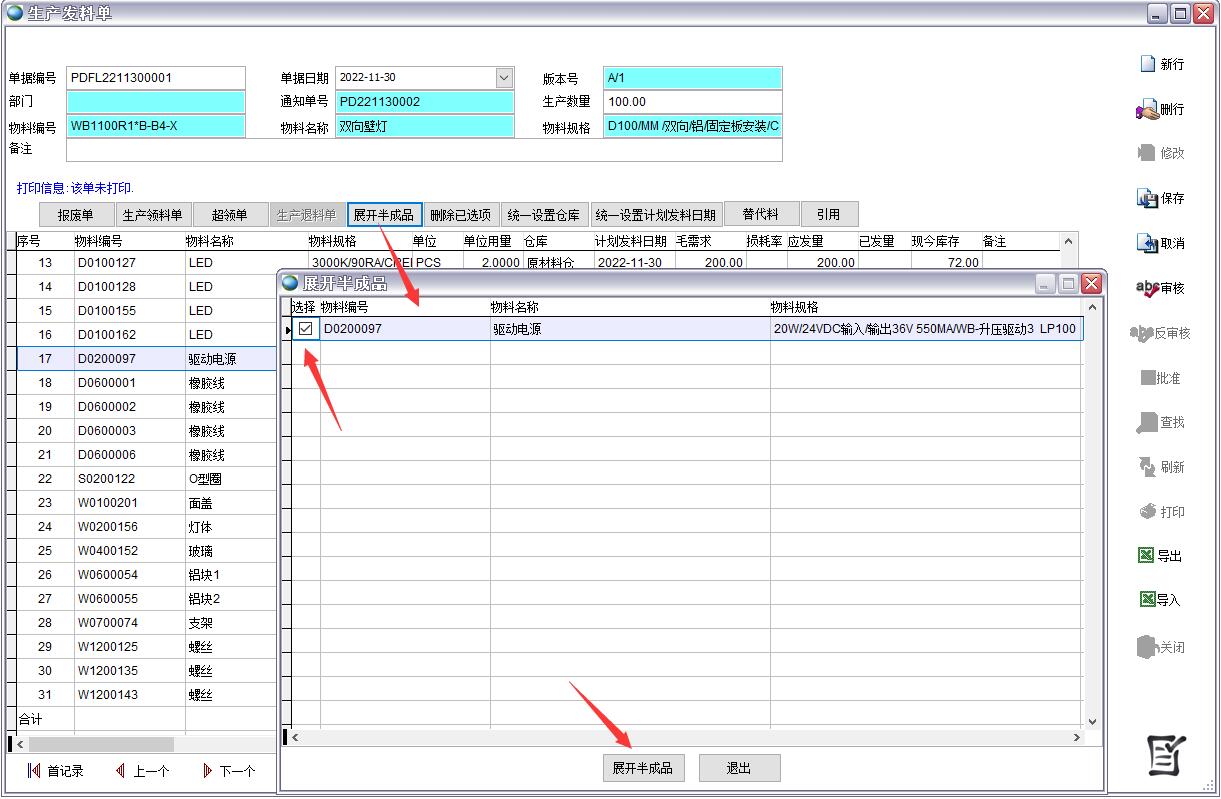Click the 取消 cancel icon
Viewport: 1221px width, 799px height.
(1147, 243)
